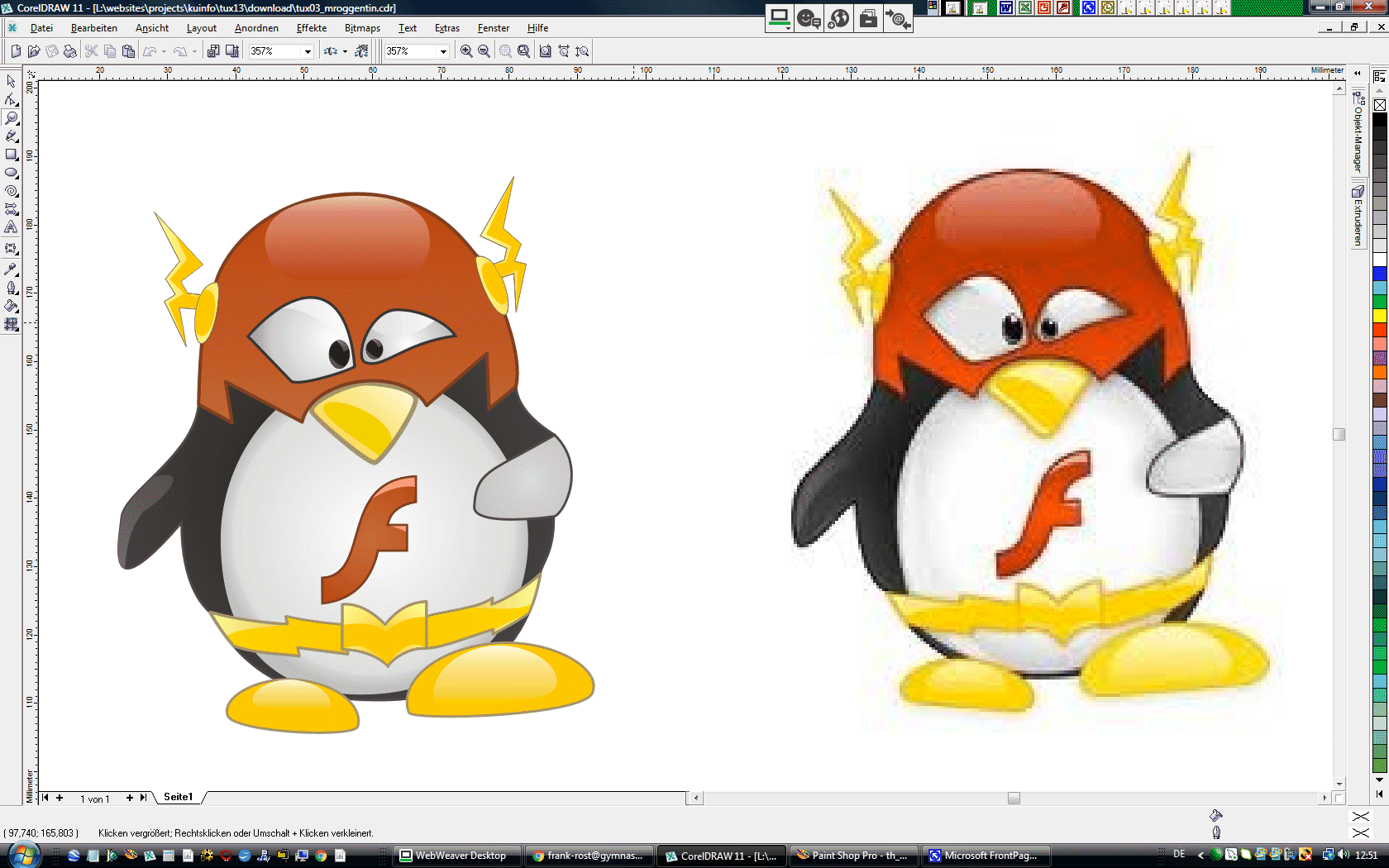Click Zoom To Page Height icon

pyautogui.click(x=582, y=51)
